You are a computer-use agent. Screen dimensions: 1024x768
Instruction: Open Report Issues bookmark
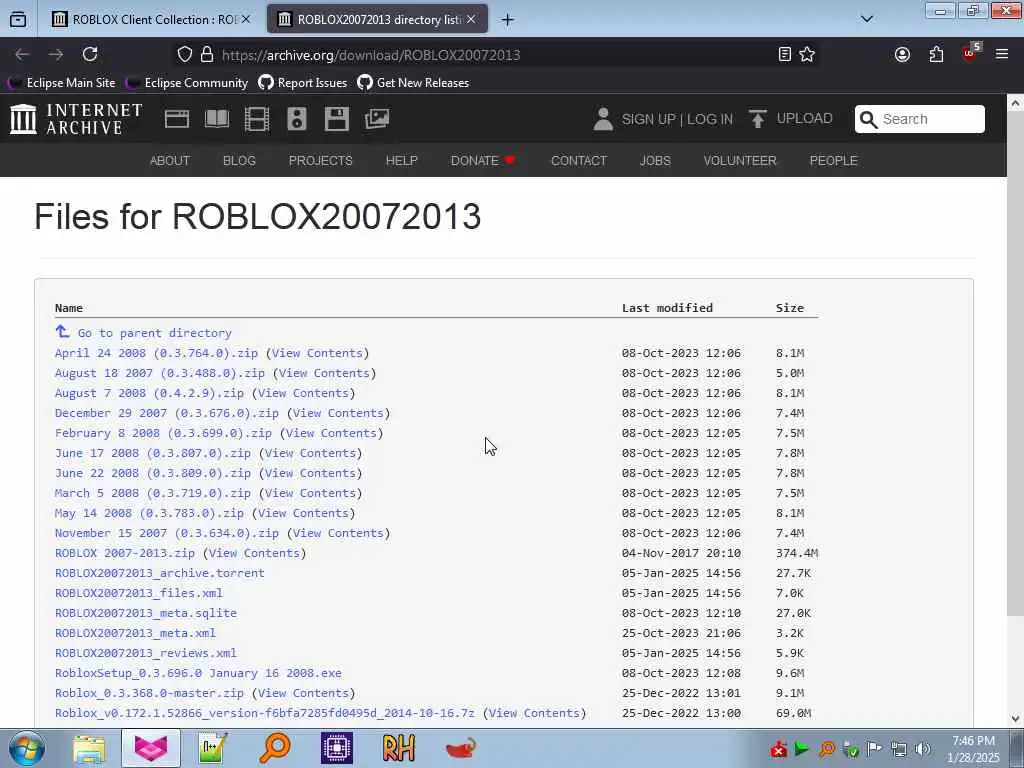coord(302,83)
